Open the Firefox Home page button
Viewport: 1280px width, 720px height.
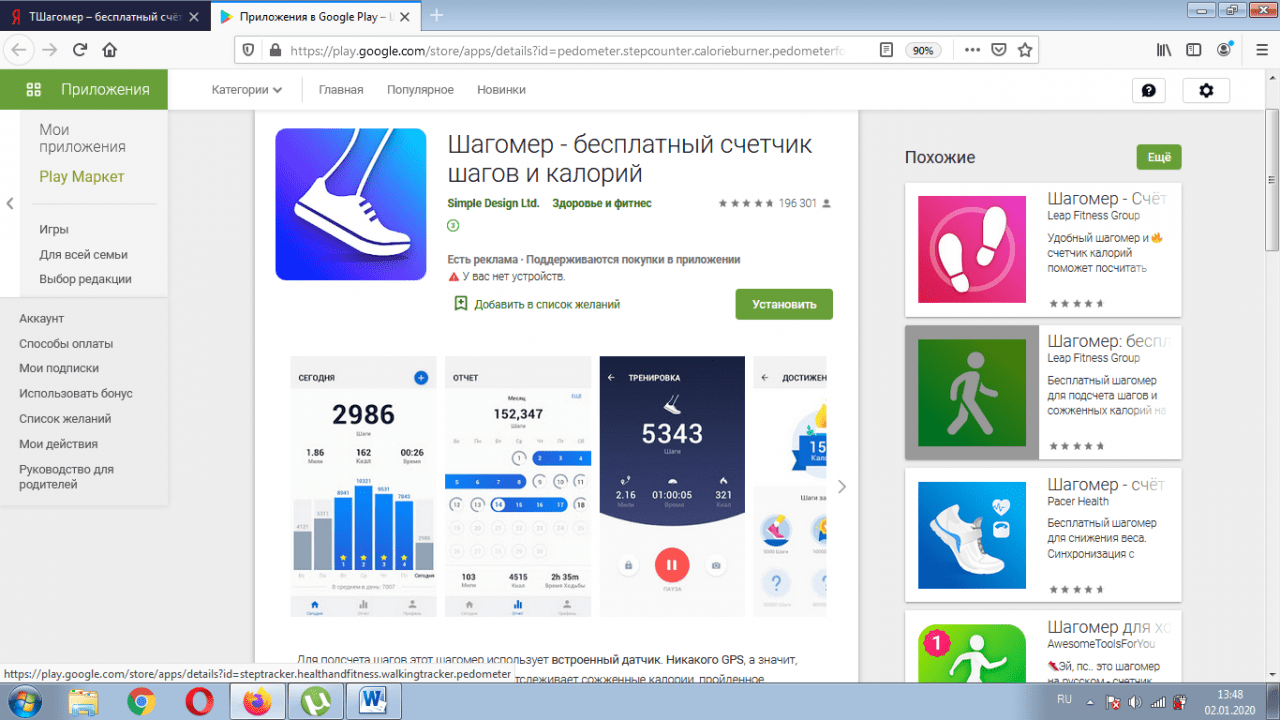point(110,50)
